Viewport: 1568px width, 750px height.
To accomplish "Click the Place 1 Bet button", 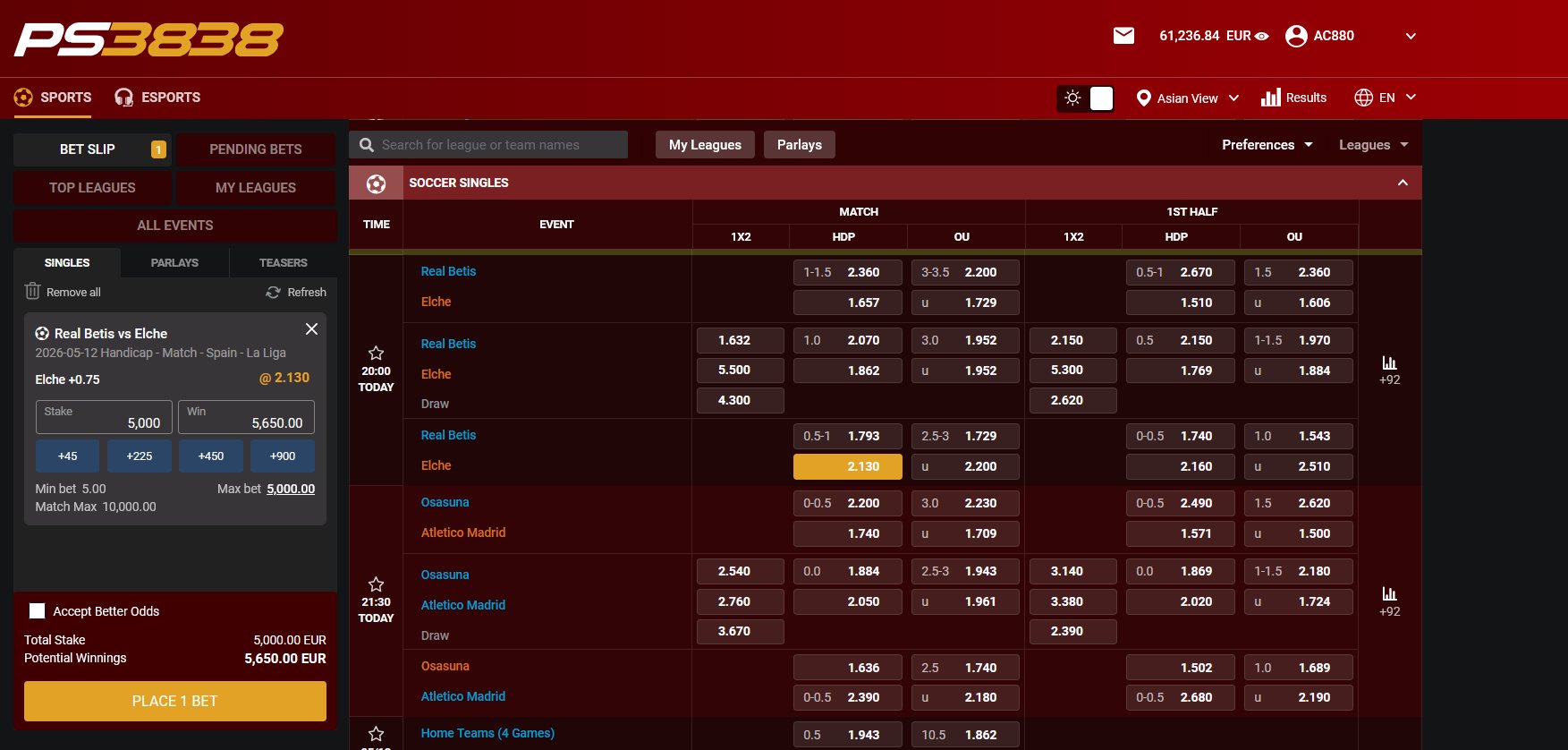I will point(175,701).
